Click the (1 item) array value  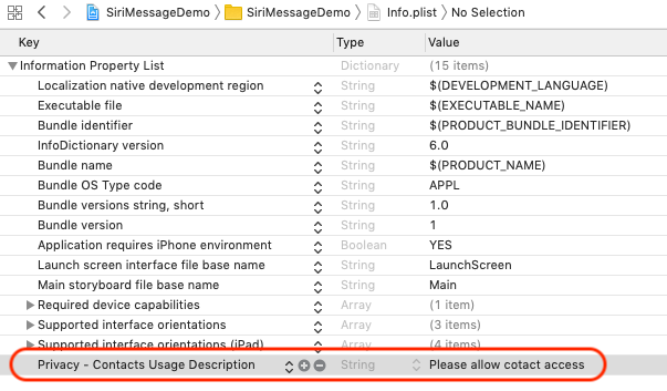click(x=452, y=305)
